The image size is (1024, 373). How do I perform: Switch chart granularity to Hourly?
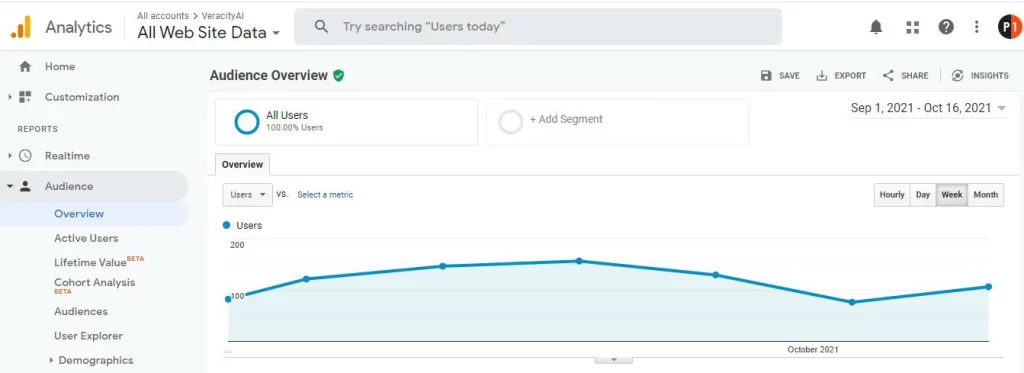[x=891, y=195]
